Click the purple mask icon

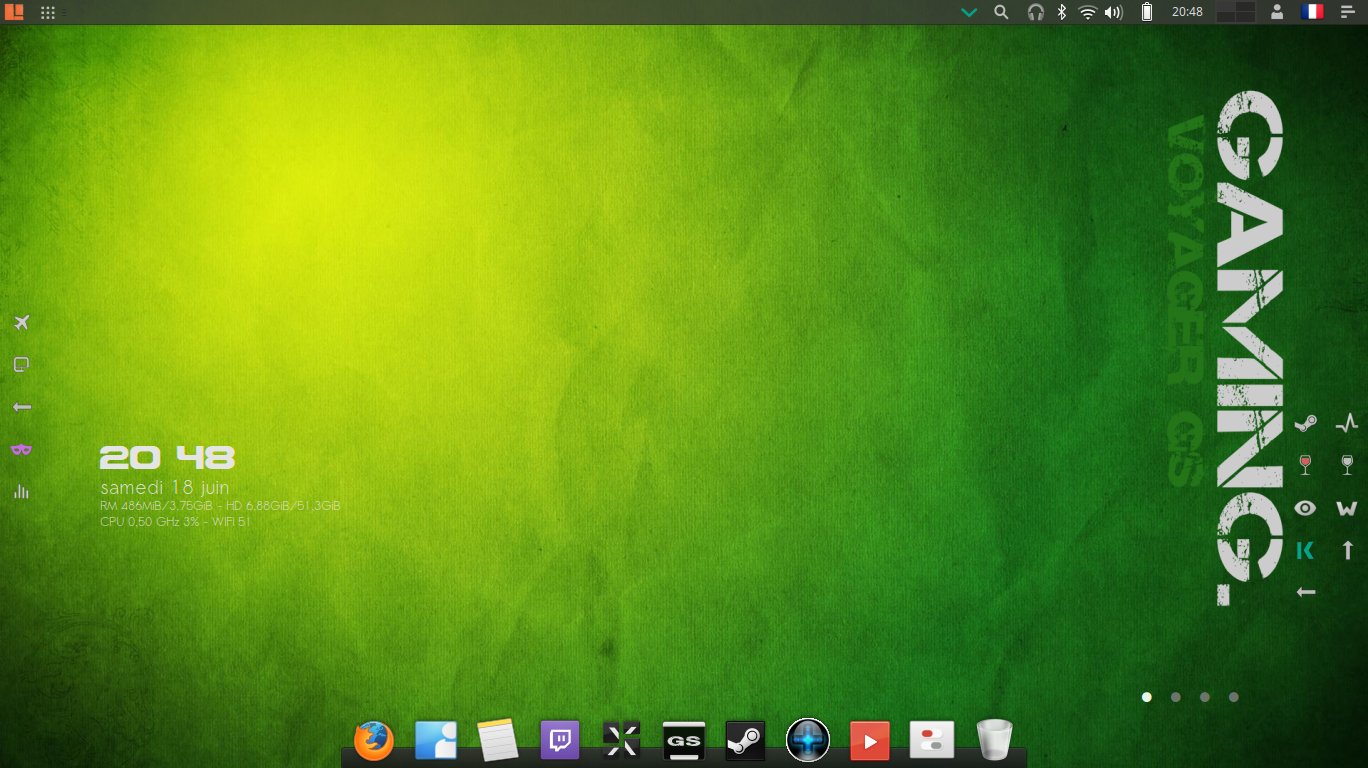click(22, 450)
